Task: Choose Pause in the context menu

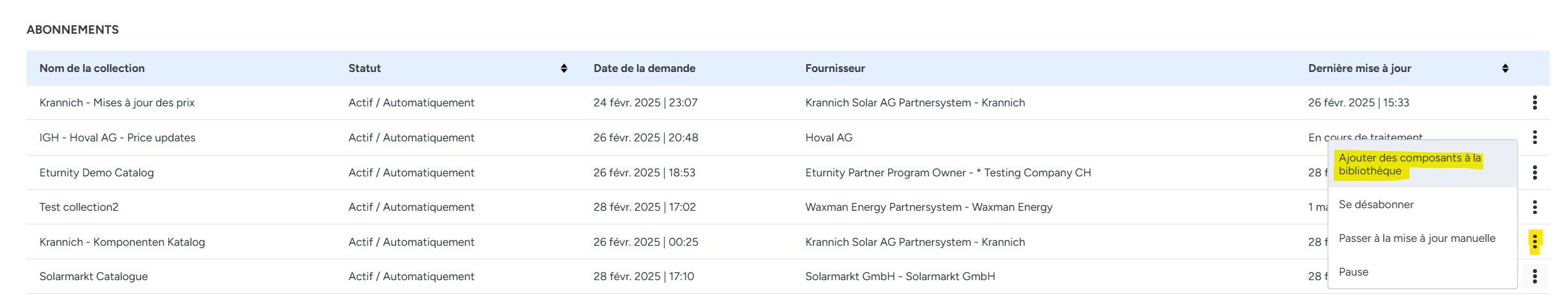Action: coord(1353,272)
